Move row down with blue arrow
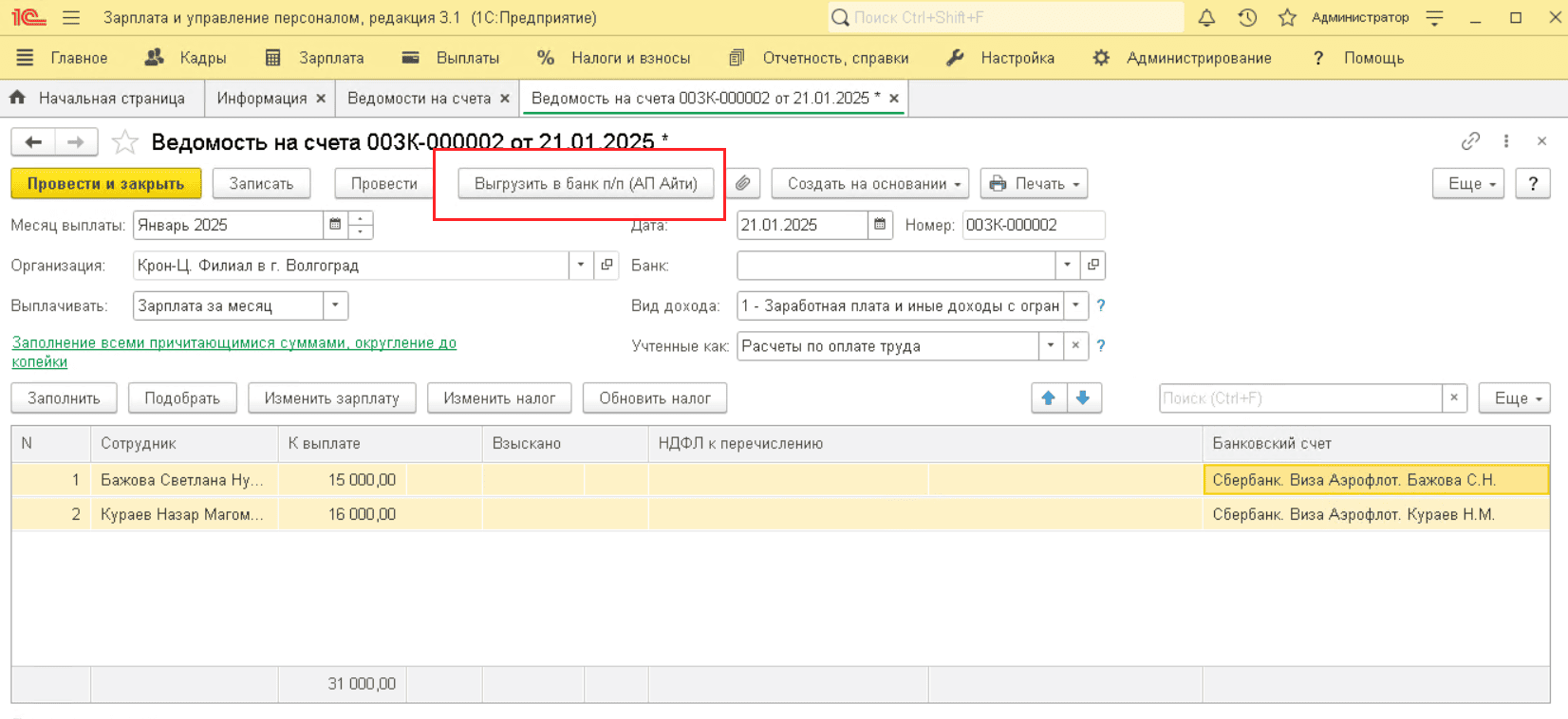The width and height of the screenshot is (1568, 719). (x=1083, y=398)
